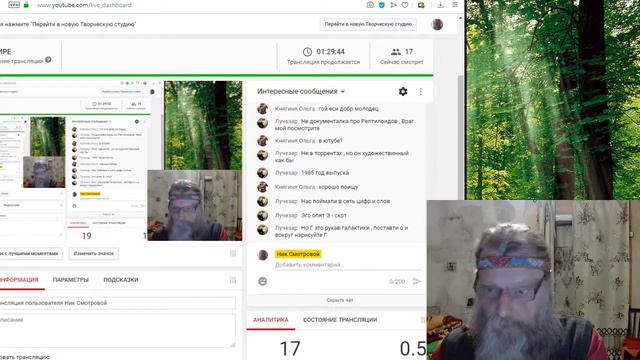Screen dimensions: 640x360
Task: Click message "Не в торрентах, но он художественный"
Action: click(342, 157)
